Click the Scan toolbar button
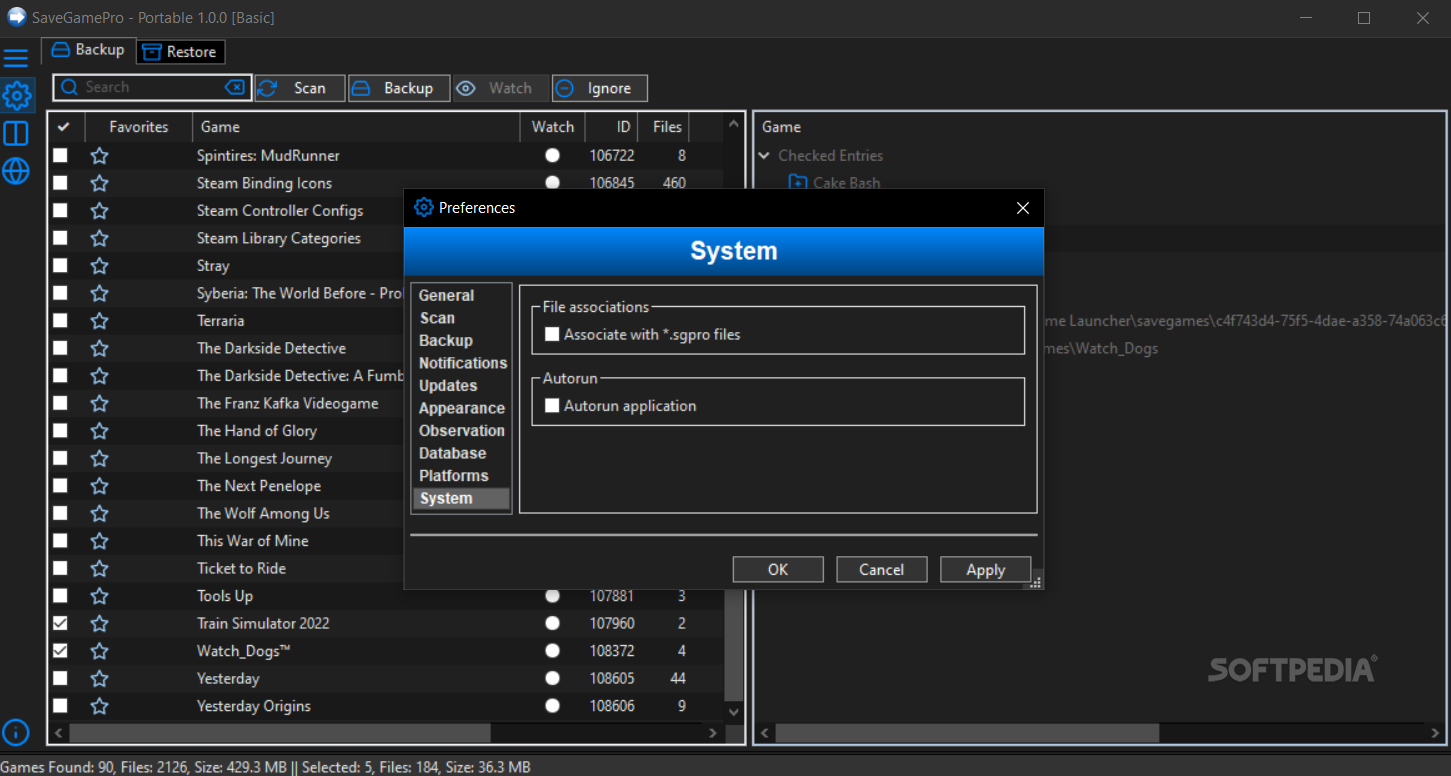The width and height of the screenshot is (1451, 776). point(300,88)
